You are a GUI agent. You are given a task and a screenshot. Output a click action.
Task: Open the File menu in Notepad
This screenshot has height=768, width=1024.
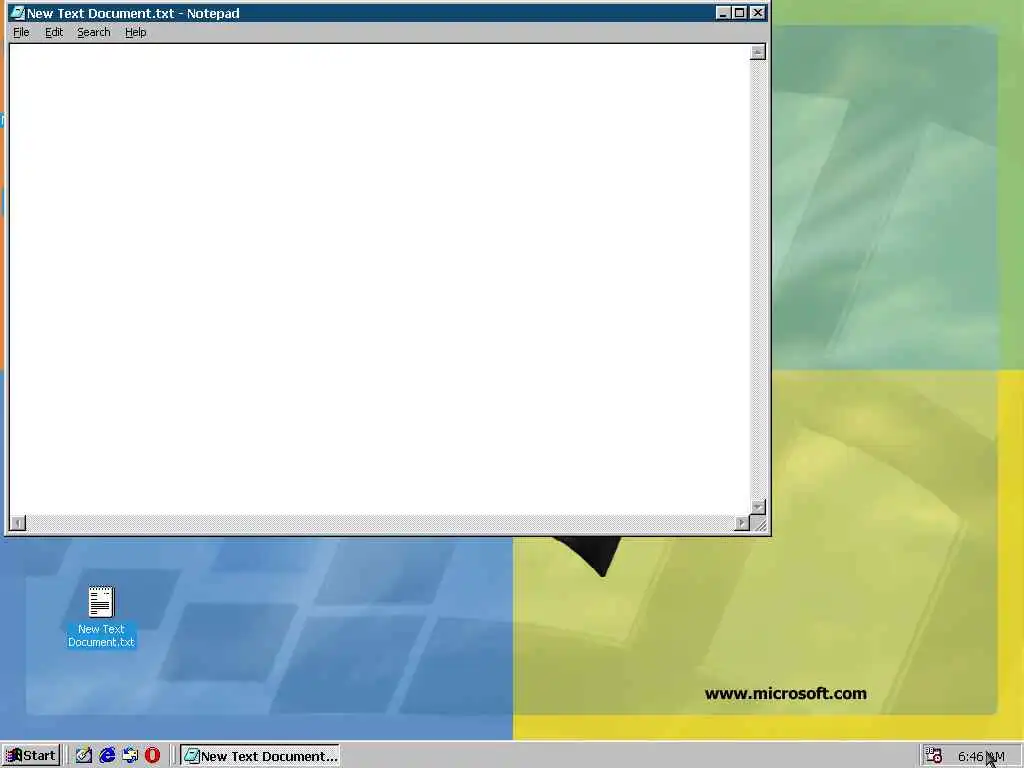coord(21,32)
